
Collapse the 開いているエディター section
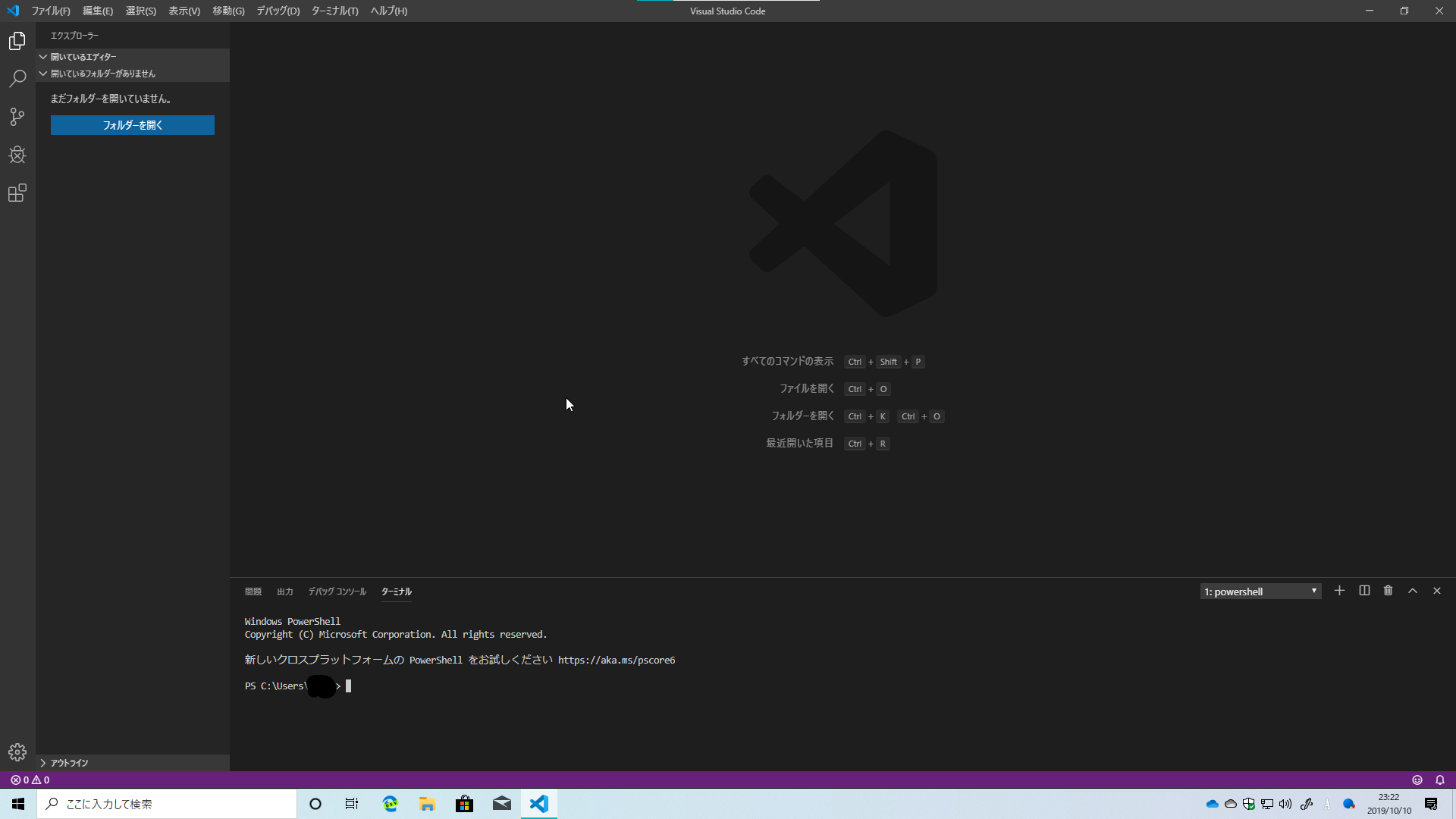pyautogui.click(x=133, y=57)
